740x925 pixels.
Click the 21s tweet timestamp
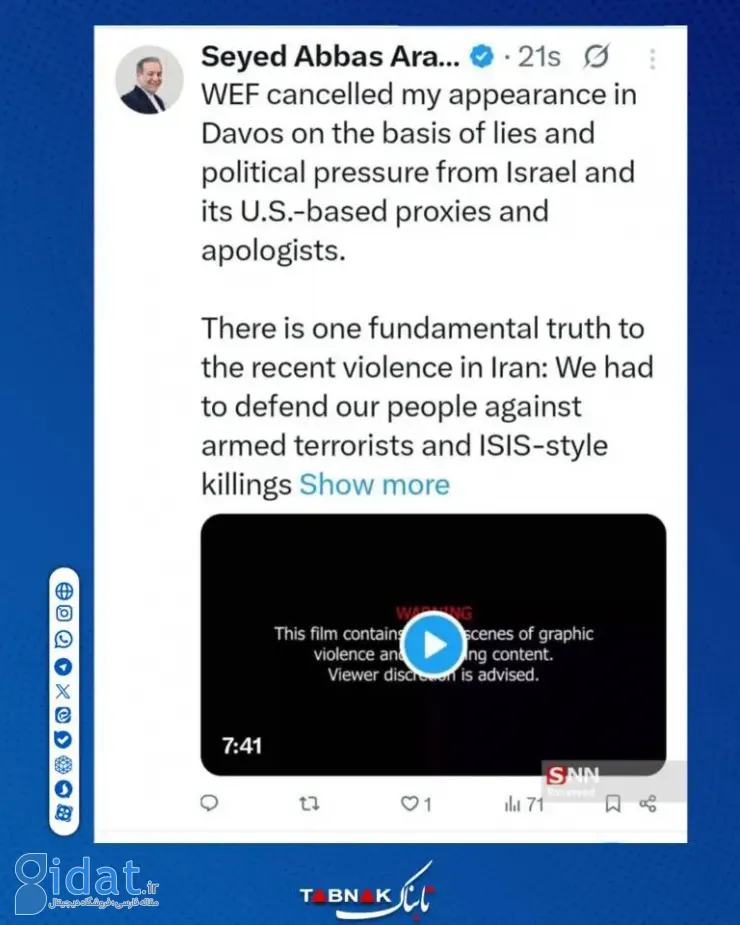click(539, 57)
